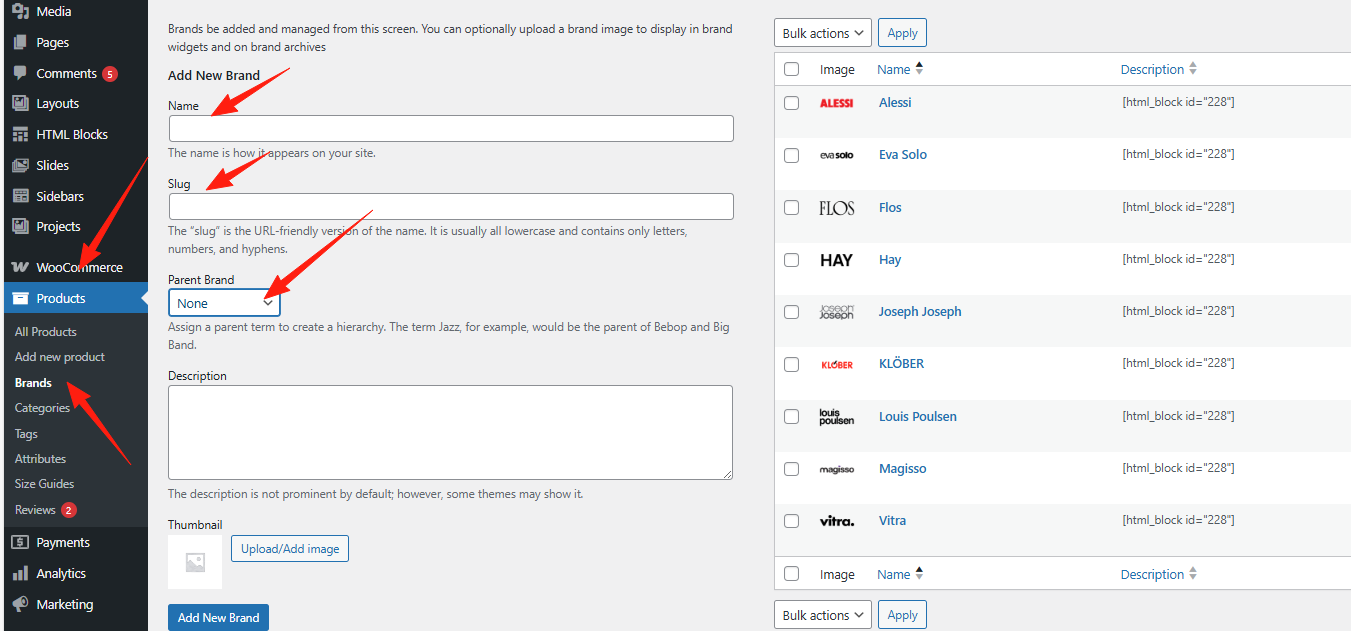Click the Upload/Add image button
Screen dimensions: 1351x631
290,548
